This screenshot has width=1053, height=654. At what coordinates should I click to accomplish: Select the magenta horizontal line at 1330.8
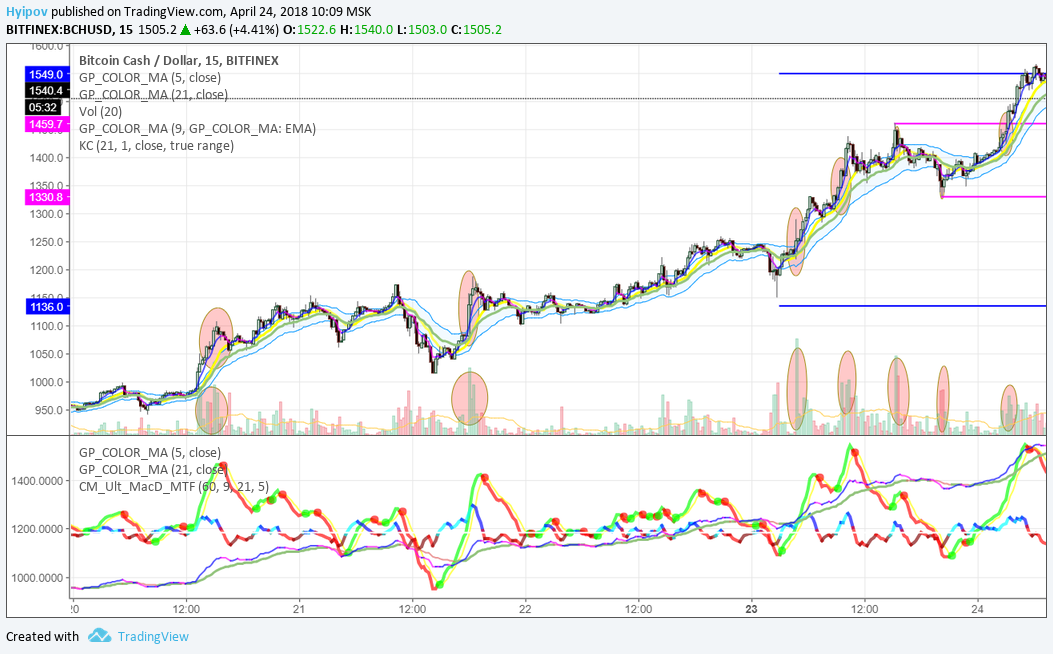point(994,197)
